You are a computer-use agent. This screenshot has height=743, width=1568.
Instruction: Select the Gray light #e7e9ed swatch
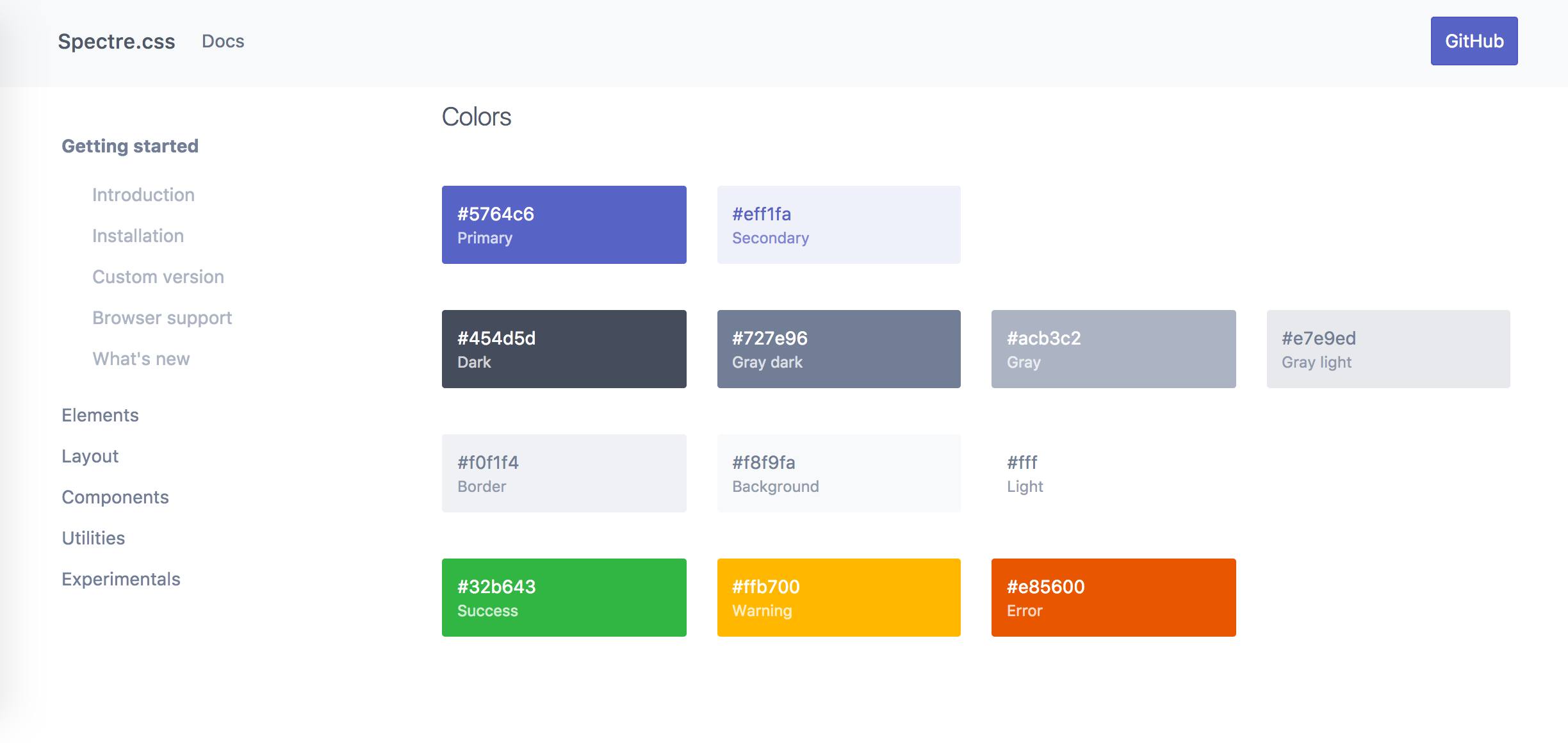(x=1388, y=349)
